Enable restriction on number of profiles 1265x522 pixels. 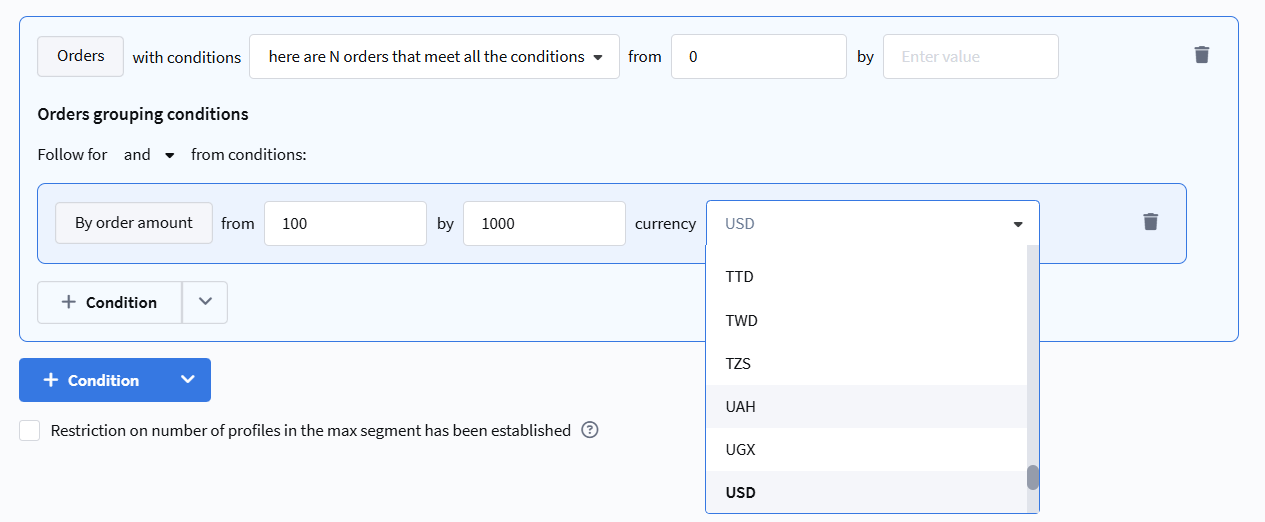(30, 430)
